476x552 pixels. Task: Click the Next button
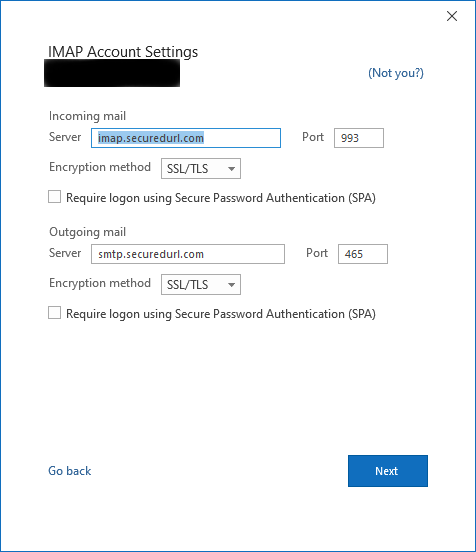tap(388, 471)
